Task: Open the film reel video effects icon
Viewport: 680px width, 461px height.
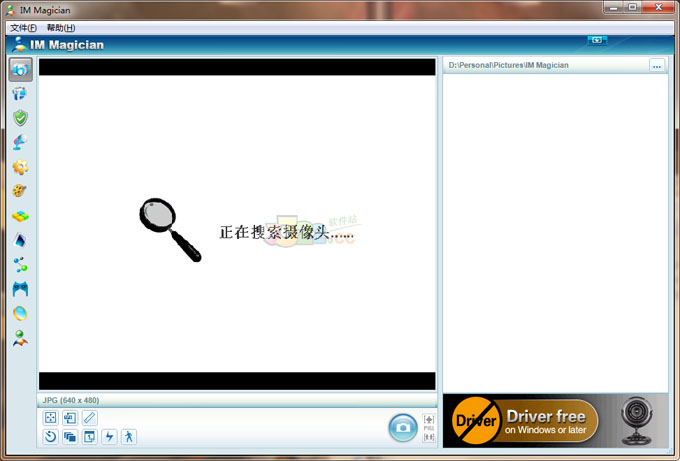Action: [20, 191]
